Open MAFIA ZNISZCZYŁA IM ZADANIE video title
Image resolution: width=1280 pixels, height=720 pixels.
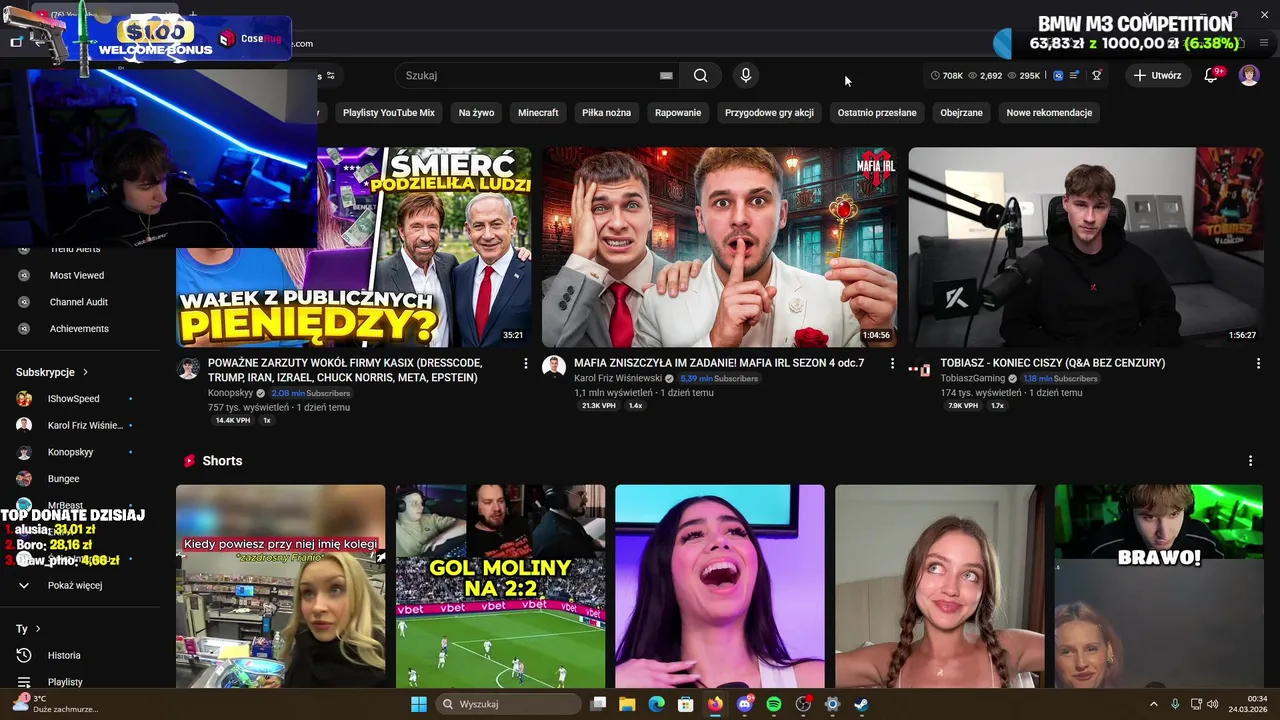719,363
